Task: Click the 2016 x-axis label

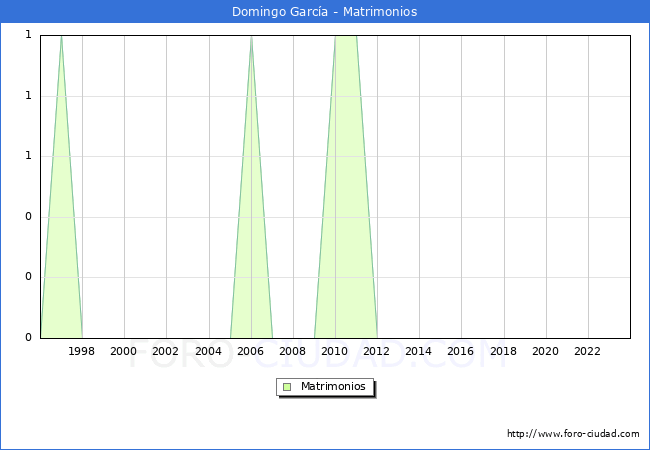Action: pos(461,351)
